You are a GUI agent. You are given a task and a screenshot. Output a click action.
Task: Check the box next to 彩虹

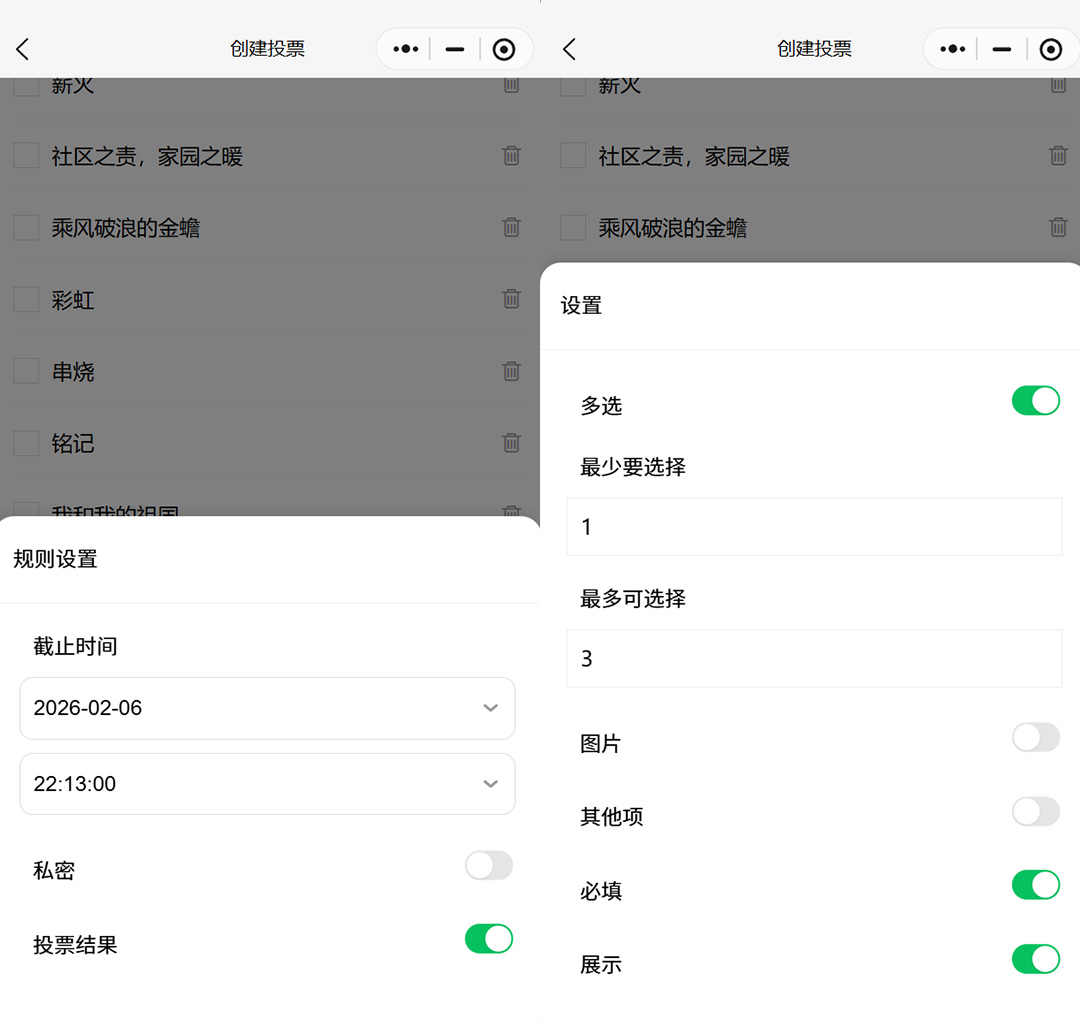click(x=26, y=299)
